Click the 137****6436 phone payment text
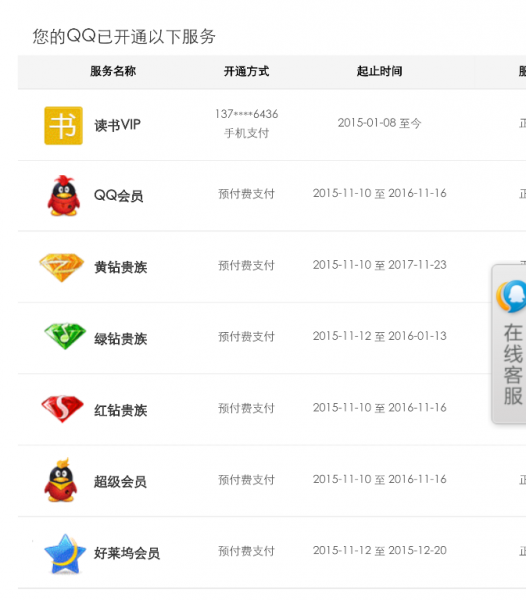 click(x=246, y=114)
